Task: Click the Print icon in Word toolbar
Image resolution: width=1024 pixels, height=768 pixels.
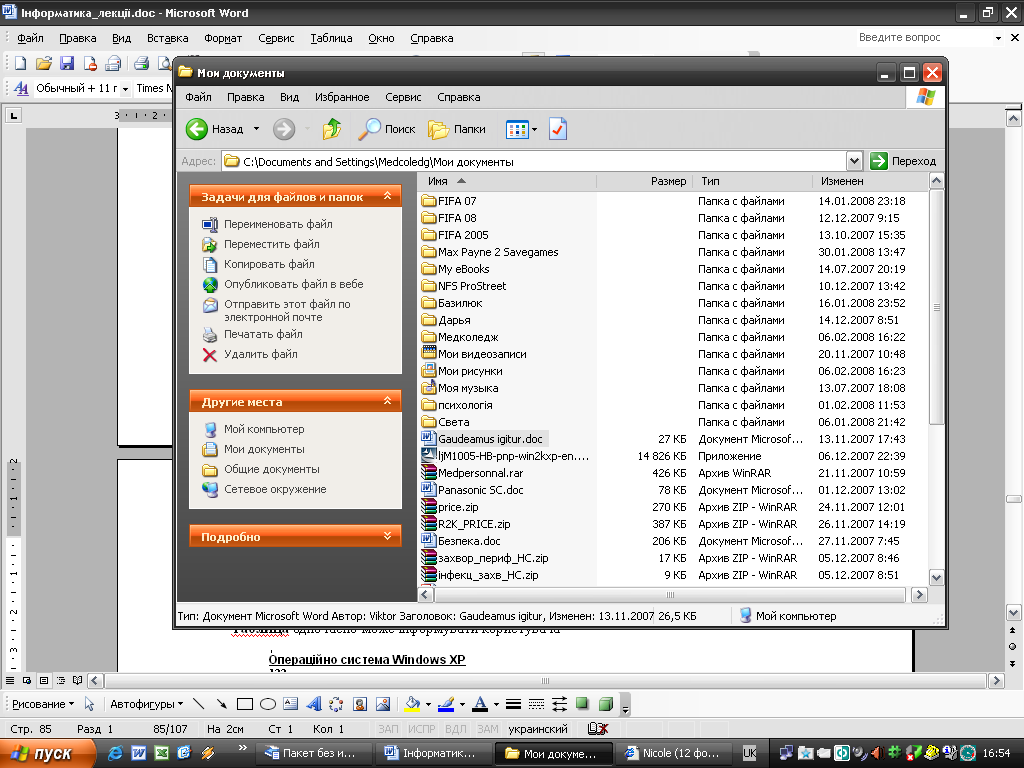Action: click(141, 63)
